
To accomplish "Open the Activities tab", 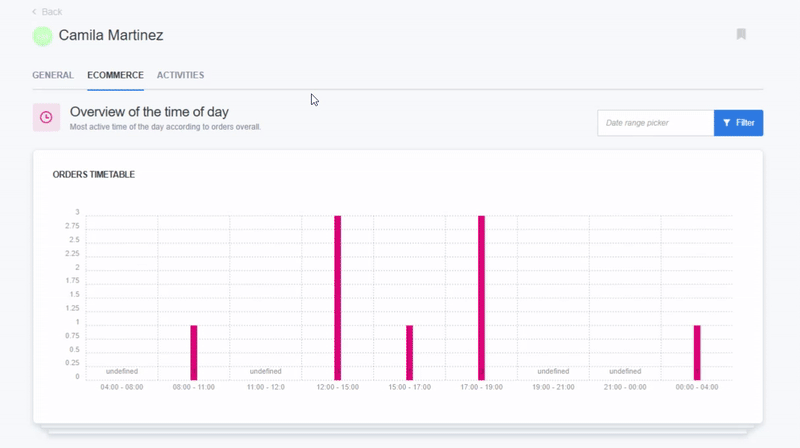I will 180,75.
